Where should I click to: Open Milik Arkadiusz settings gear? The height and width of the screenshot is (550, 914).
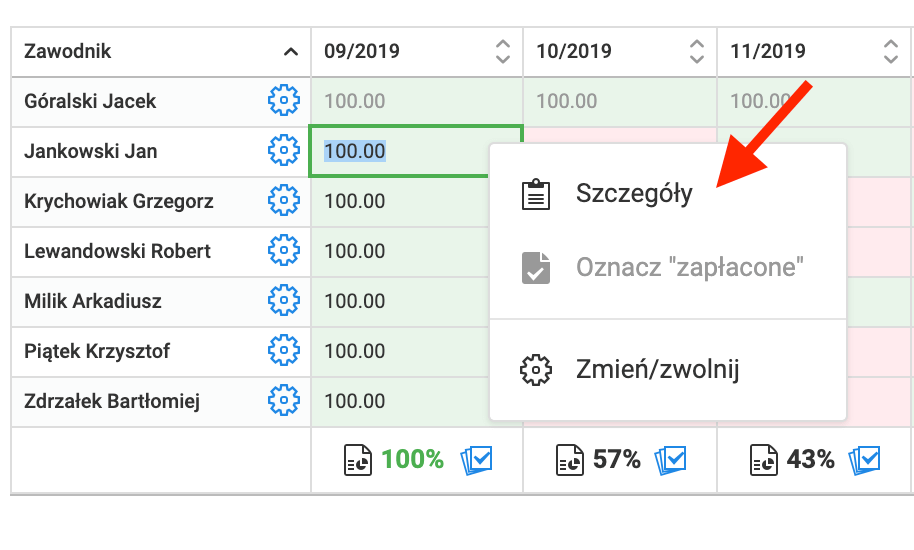click(284, 301)
